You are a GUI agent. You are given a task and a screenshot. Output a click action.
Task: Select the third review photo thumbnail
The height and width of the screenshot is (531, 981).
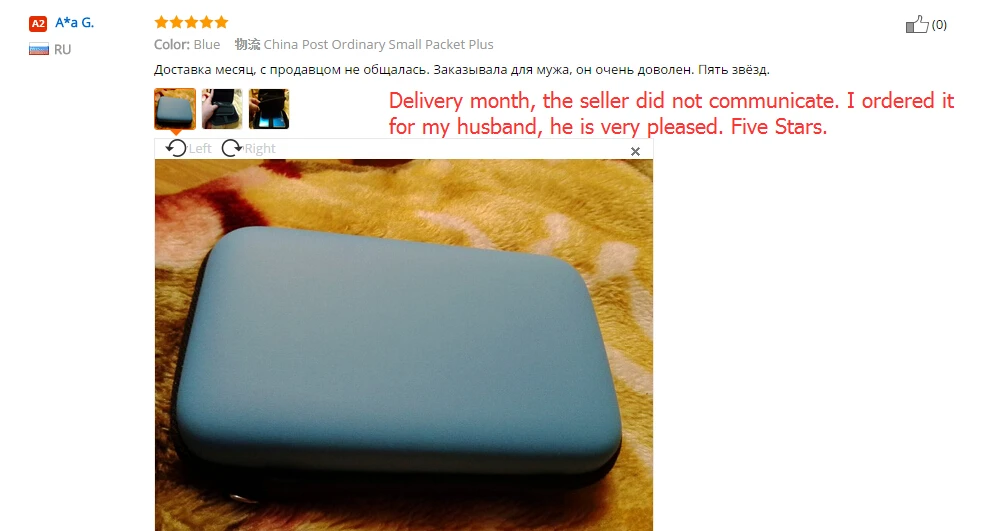tap(269, 109)
